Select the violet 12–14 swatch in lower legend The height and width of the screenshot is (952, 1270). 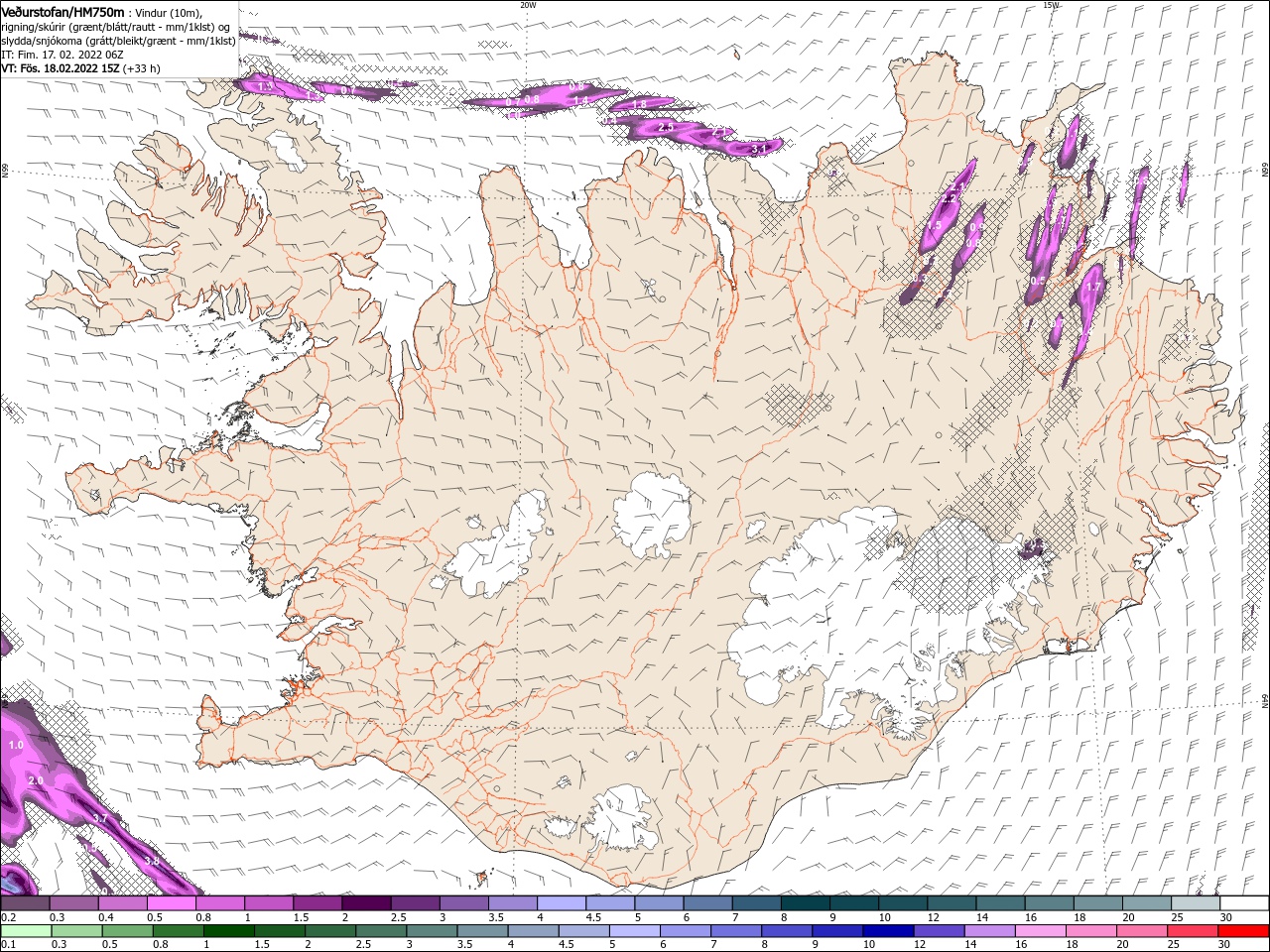[x=939, y=931]
